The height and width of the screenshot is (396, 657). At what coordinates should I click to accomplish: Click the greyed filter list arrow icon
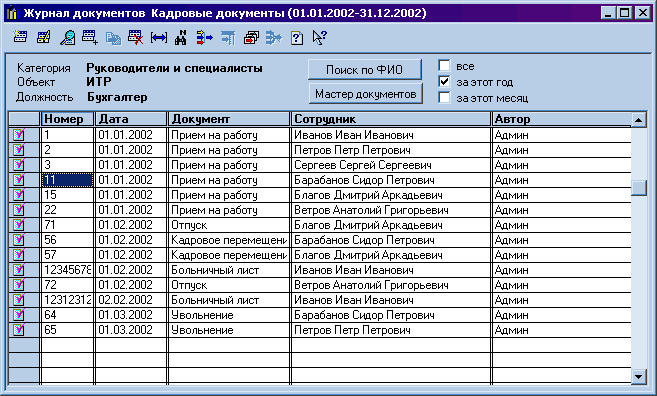click(x=228, y=38)
